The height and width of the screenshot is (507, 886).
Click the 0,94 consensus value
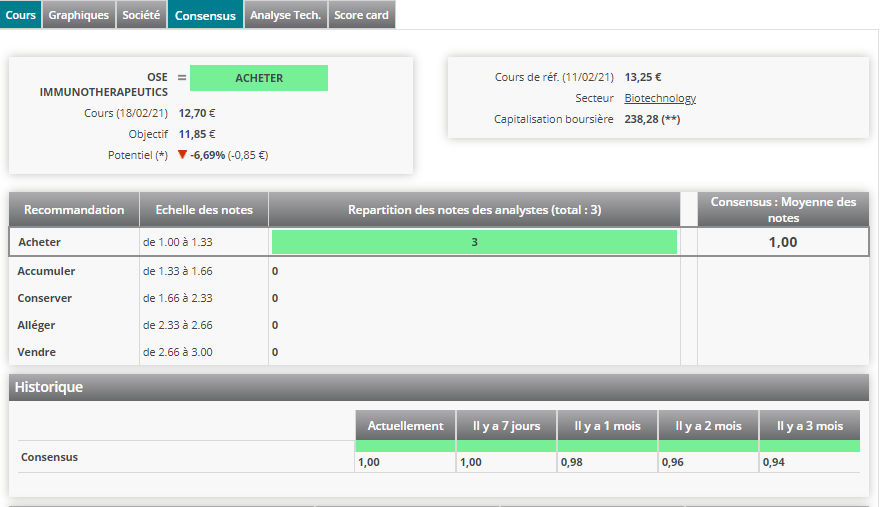[774, 462]
